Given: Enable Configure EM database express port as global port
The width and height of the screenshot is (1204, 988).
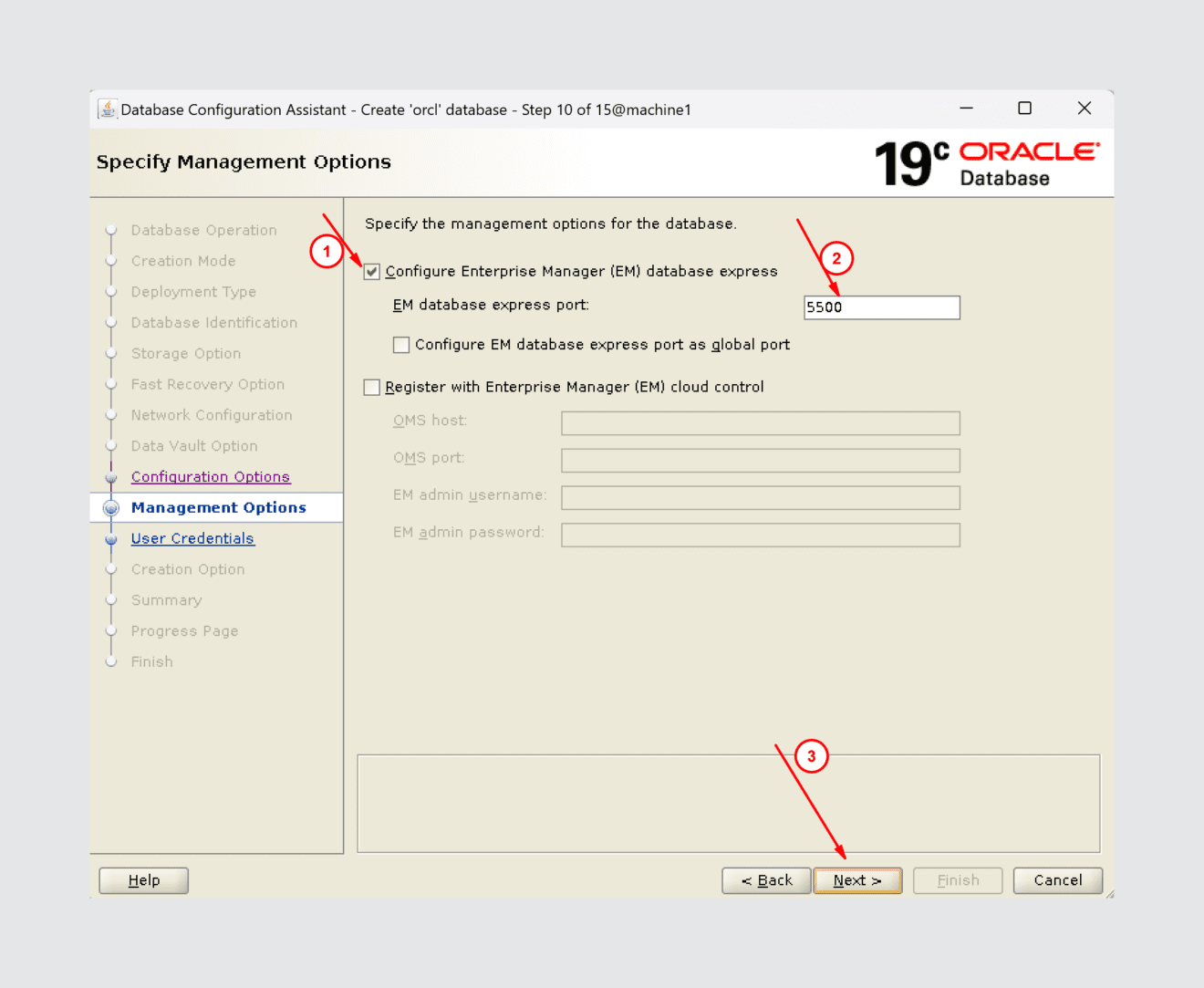Looking at the screenshot, I should point(401,344).
